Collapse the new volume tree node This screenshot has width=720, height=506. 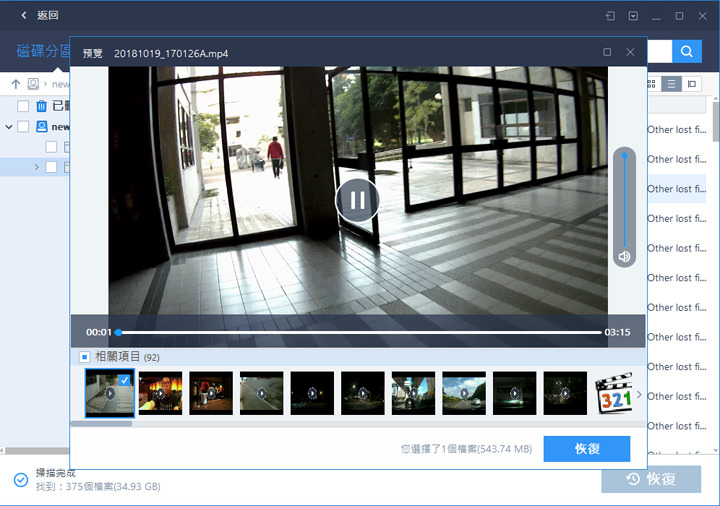[9, 127]
